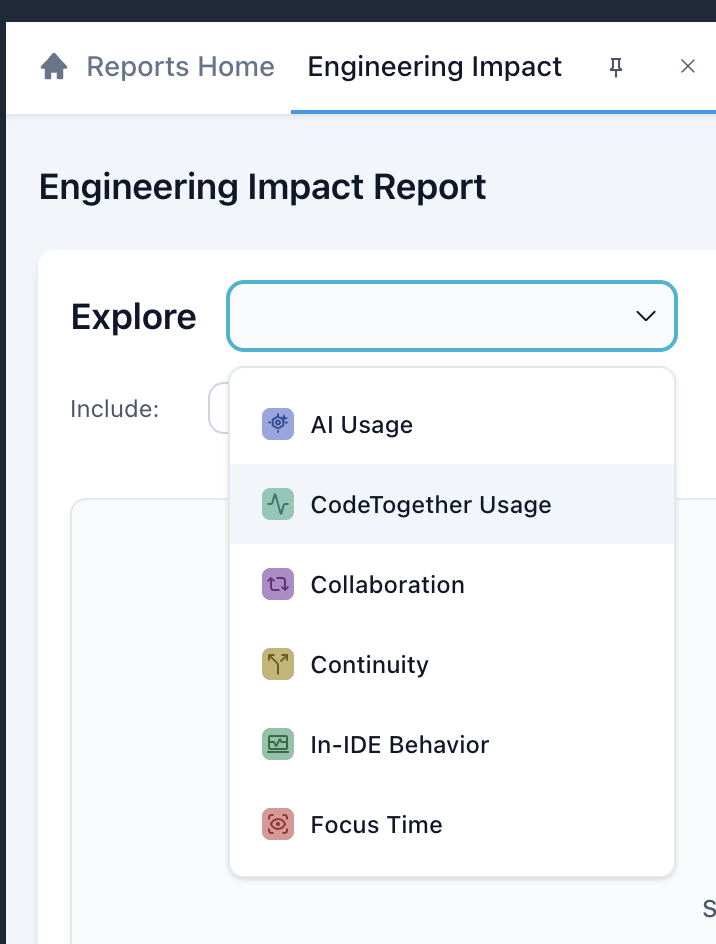Switch to the Reports Home tab
The image size is (716, 944).
181,66
